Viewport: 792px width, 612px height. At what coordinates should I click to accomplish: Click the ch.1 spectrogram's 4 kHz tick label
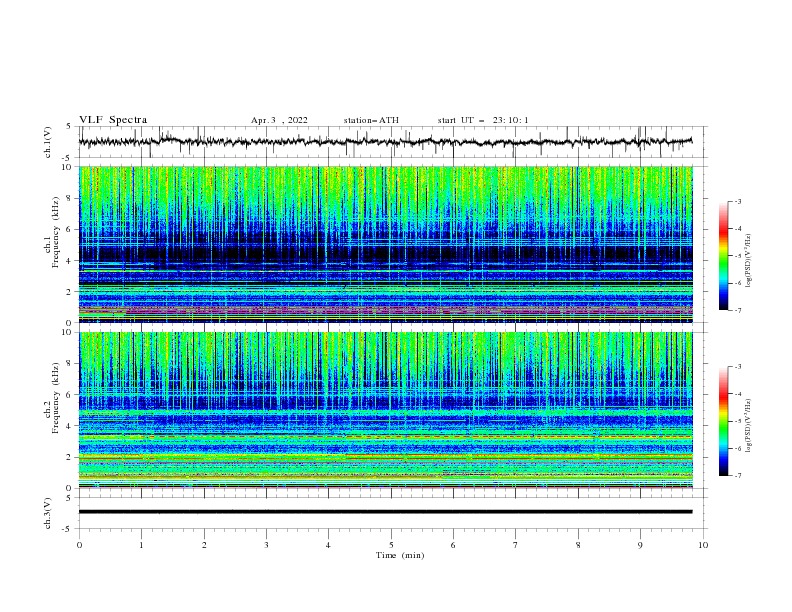point(70,261)
